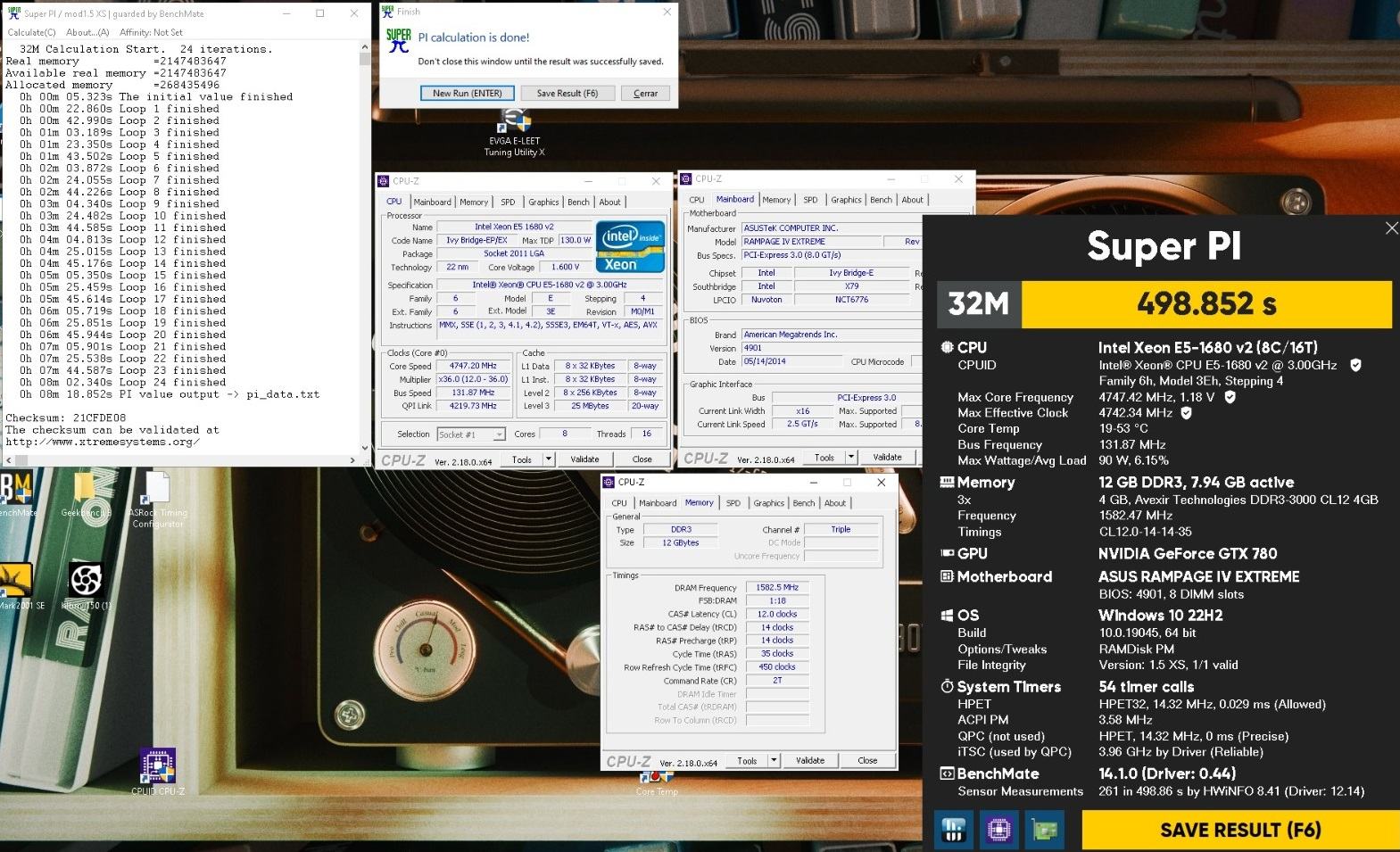1400x852 pixels.
Task: Expand Tools arrow in CPU-Z Memory window
Action: pyautogui.click(x=774, y=760)
